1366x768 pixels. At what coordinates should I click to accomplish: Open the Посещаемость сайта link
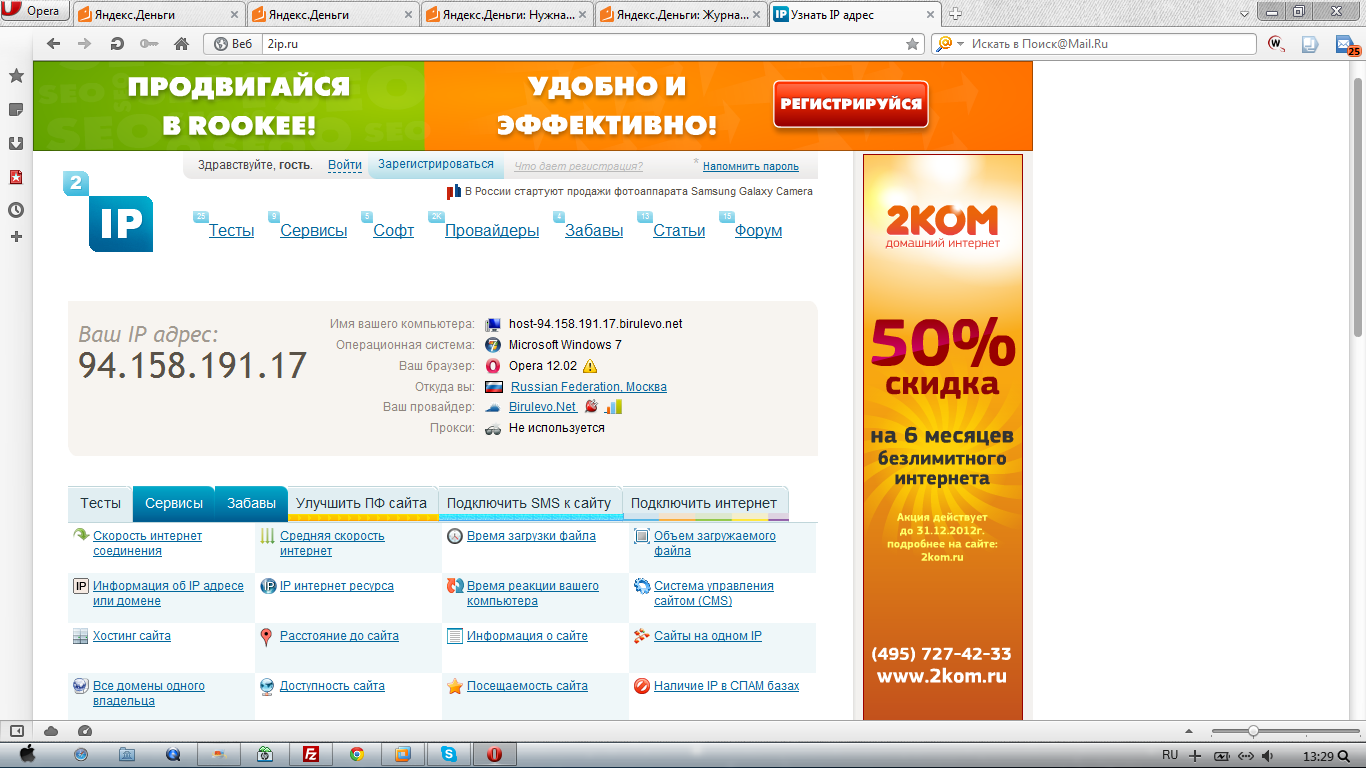click(527, 686)
